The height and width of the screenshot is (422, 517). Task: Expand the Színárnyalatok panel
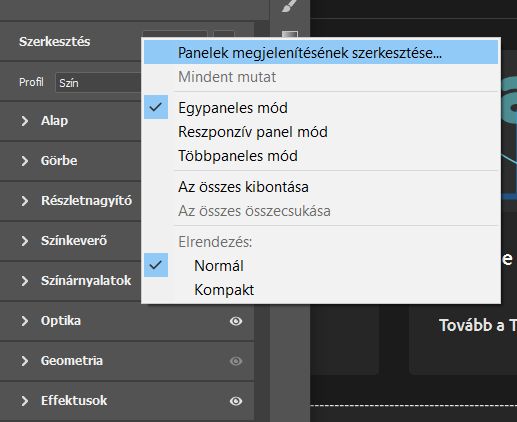tap(24, 281)
